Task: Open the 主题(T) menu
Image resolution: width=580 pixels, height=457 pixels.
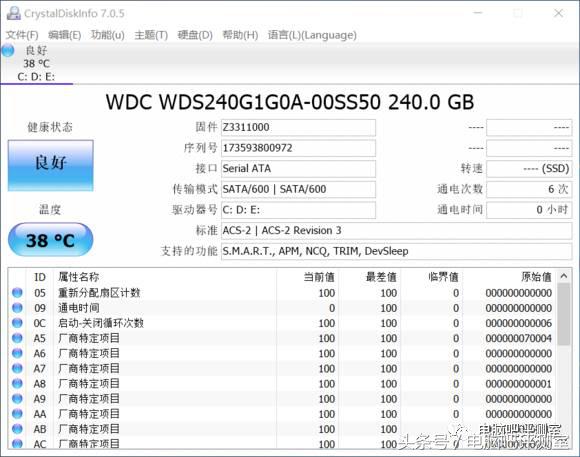Action: coord(151,35)
